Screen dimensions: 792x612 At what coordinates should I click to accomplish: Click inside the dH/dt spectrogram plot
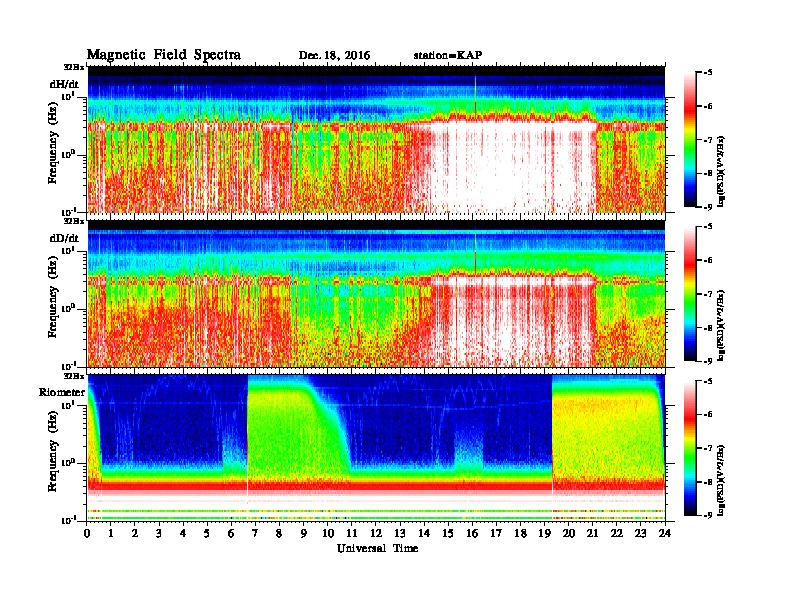(x=376, y=139)
